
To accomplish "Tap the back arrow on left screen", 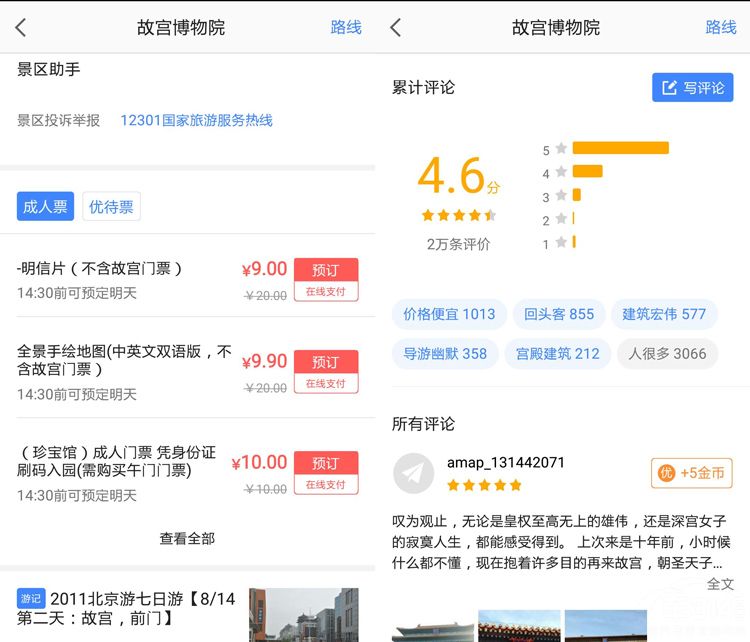I will pos(21,28).
